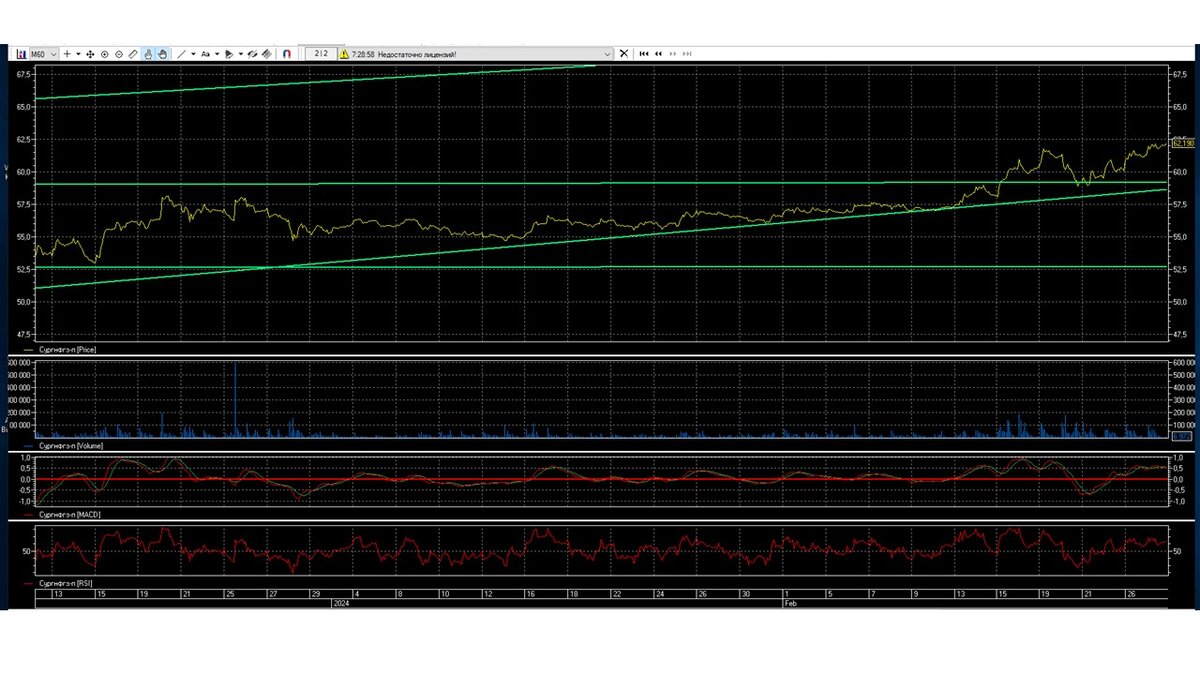Open the M60 timeframe dropdown
1200x675 pixels.
(44, 54)
